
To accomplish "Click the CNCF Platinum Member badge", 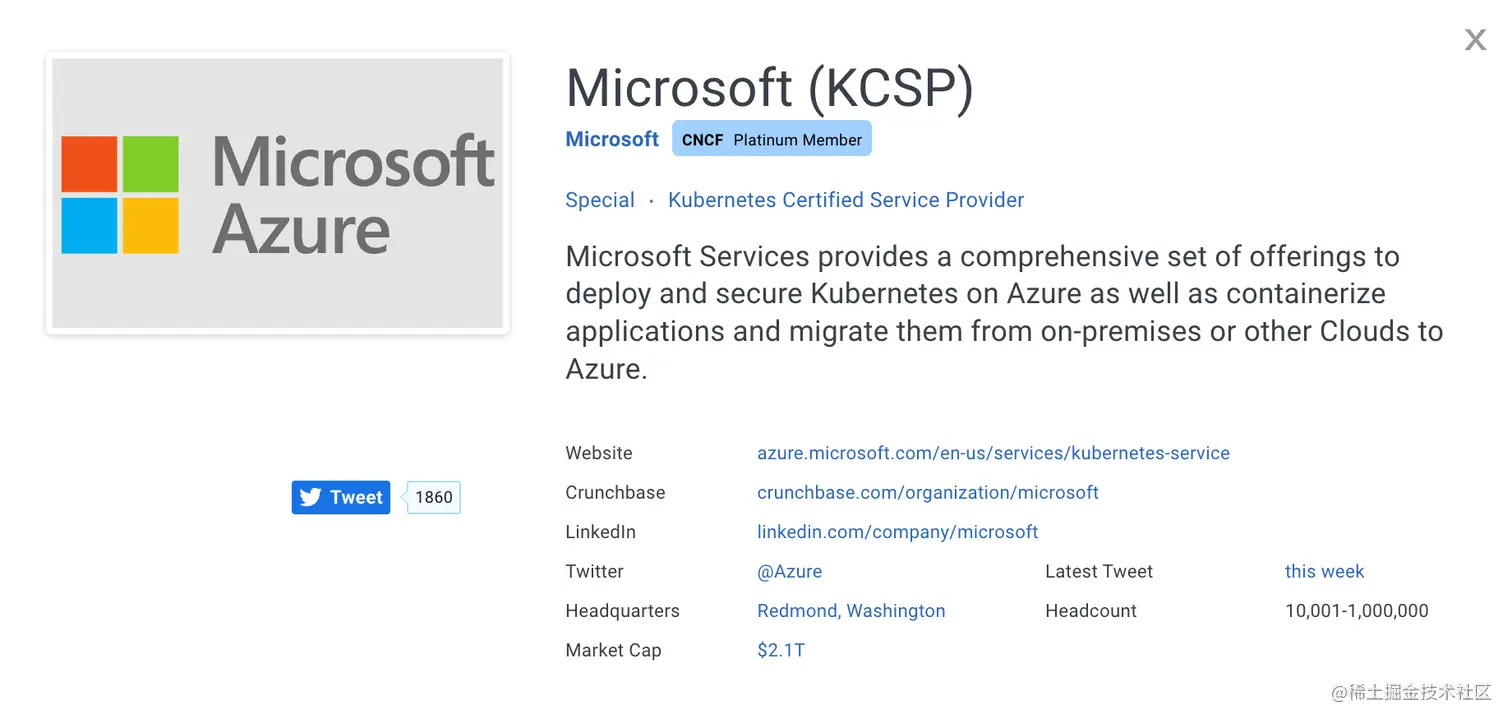I will pos(771,140).
